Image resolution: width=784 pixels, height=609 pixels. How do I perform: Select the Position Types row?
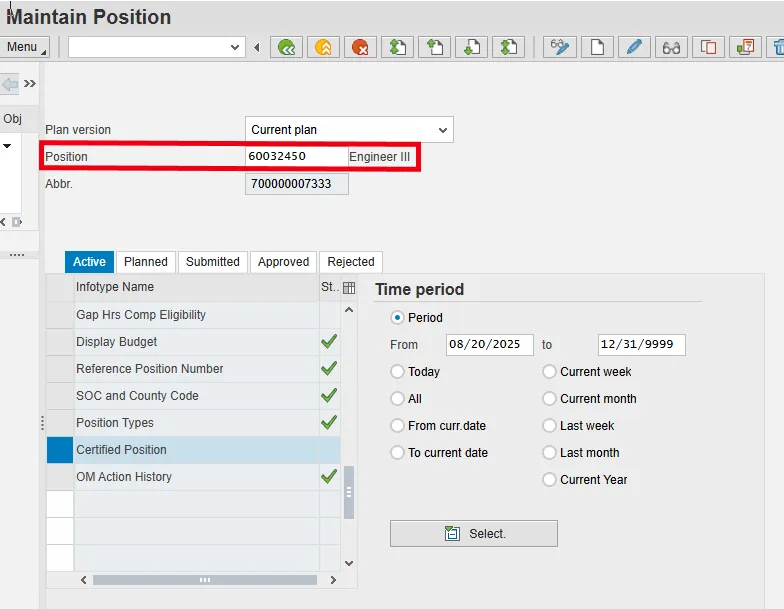point(194,423)
